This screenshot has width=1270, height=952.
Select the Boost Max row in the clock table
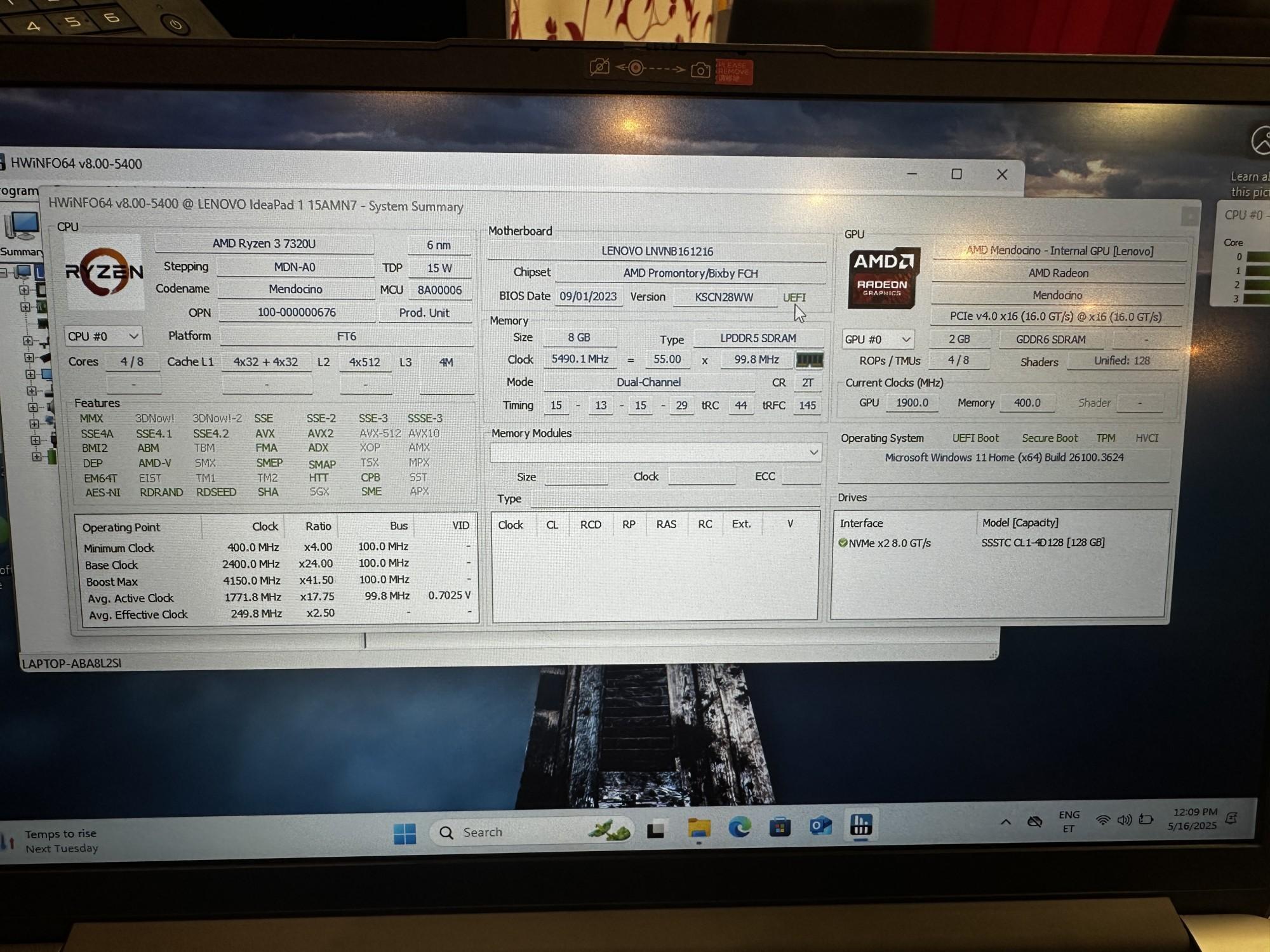click(x=278, y=581)
